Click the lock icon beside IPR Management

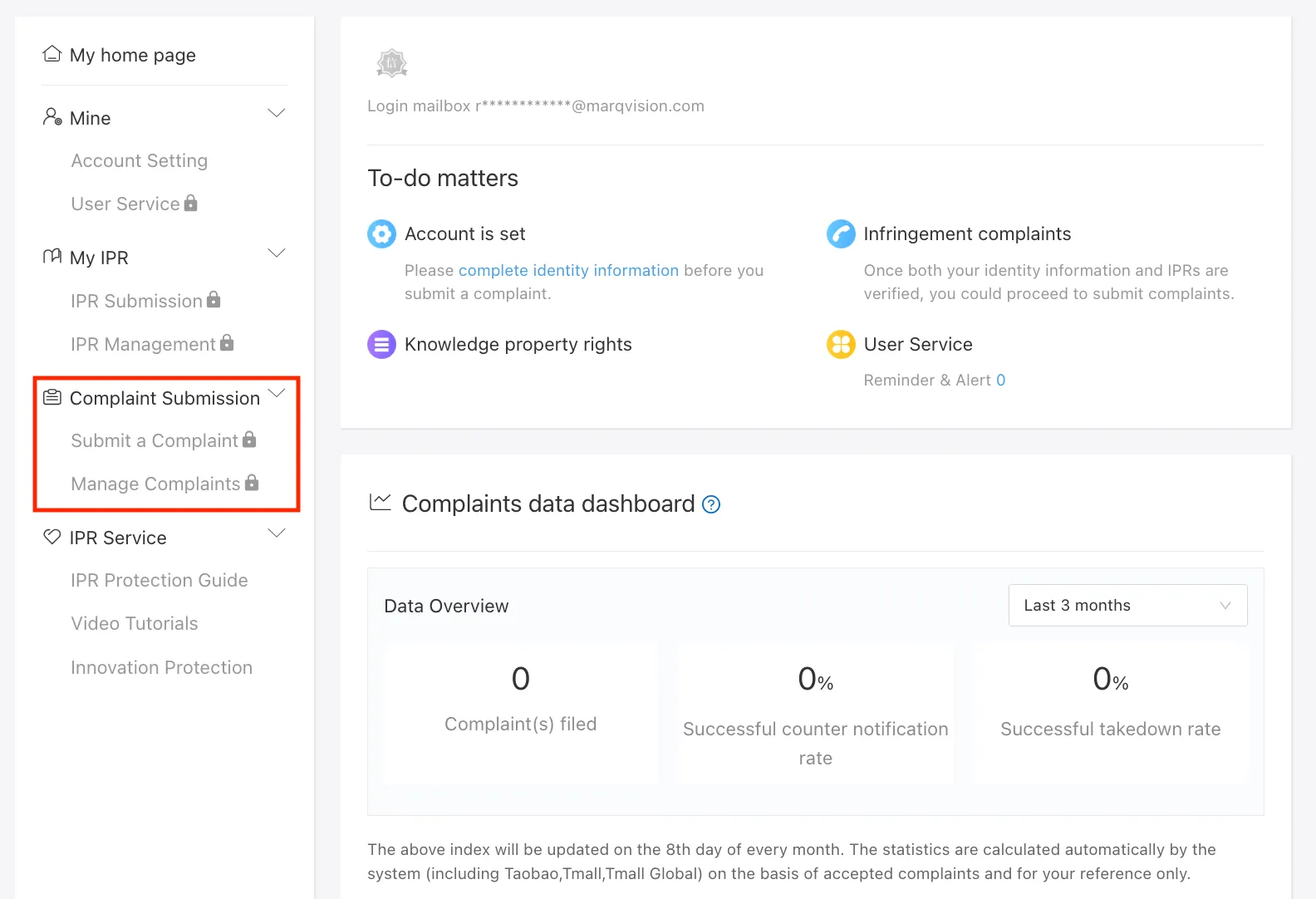click(x=227, y=342)
